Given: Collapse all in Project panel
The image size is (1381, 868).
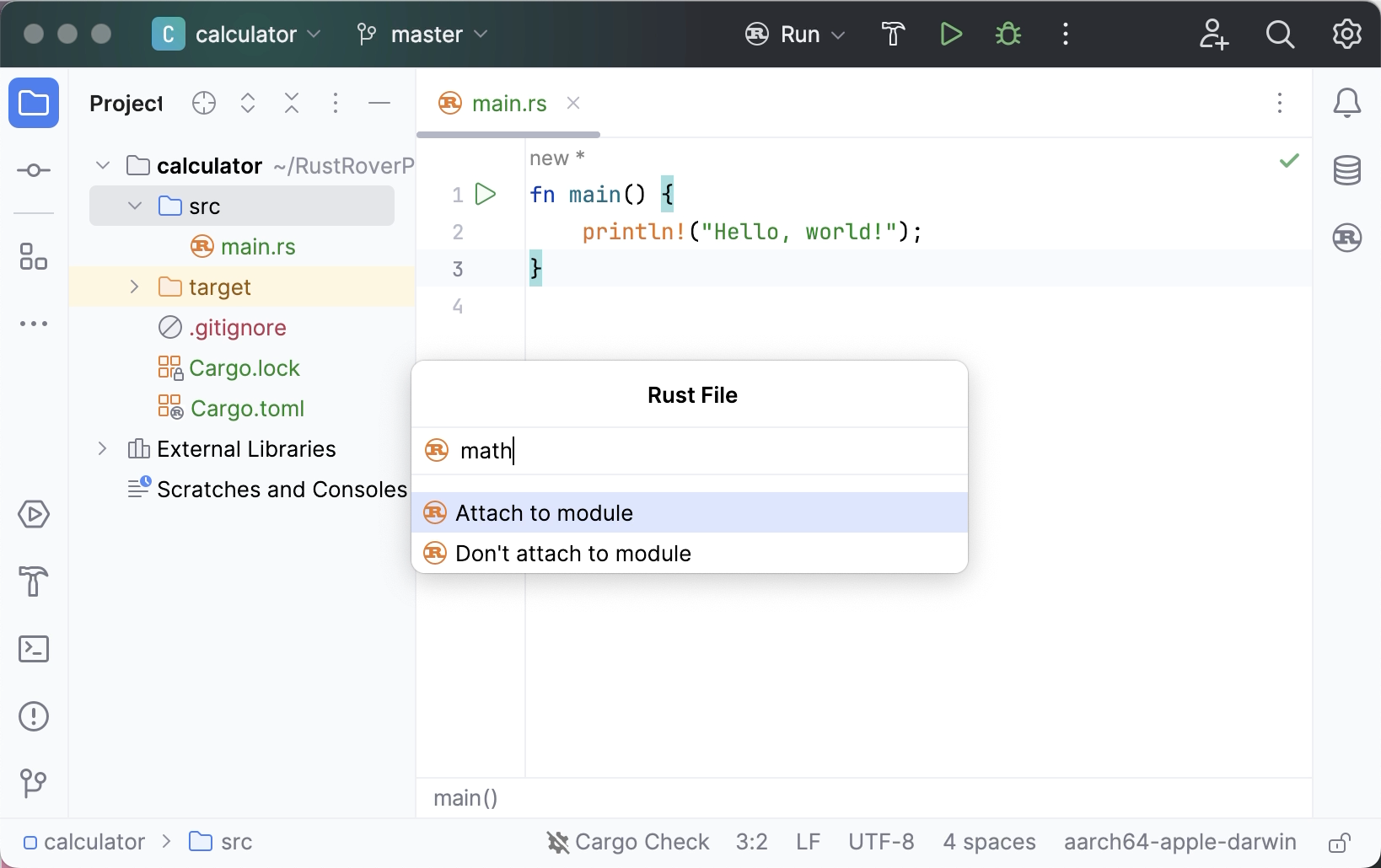Looking at the screenshot, I should pos(292,103).
